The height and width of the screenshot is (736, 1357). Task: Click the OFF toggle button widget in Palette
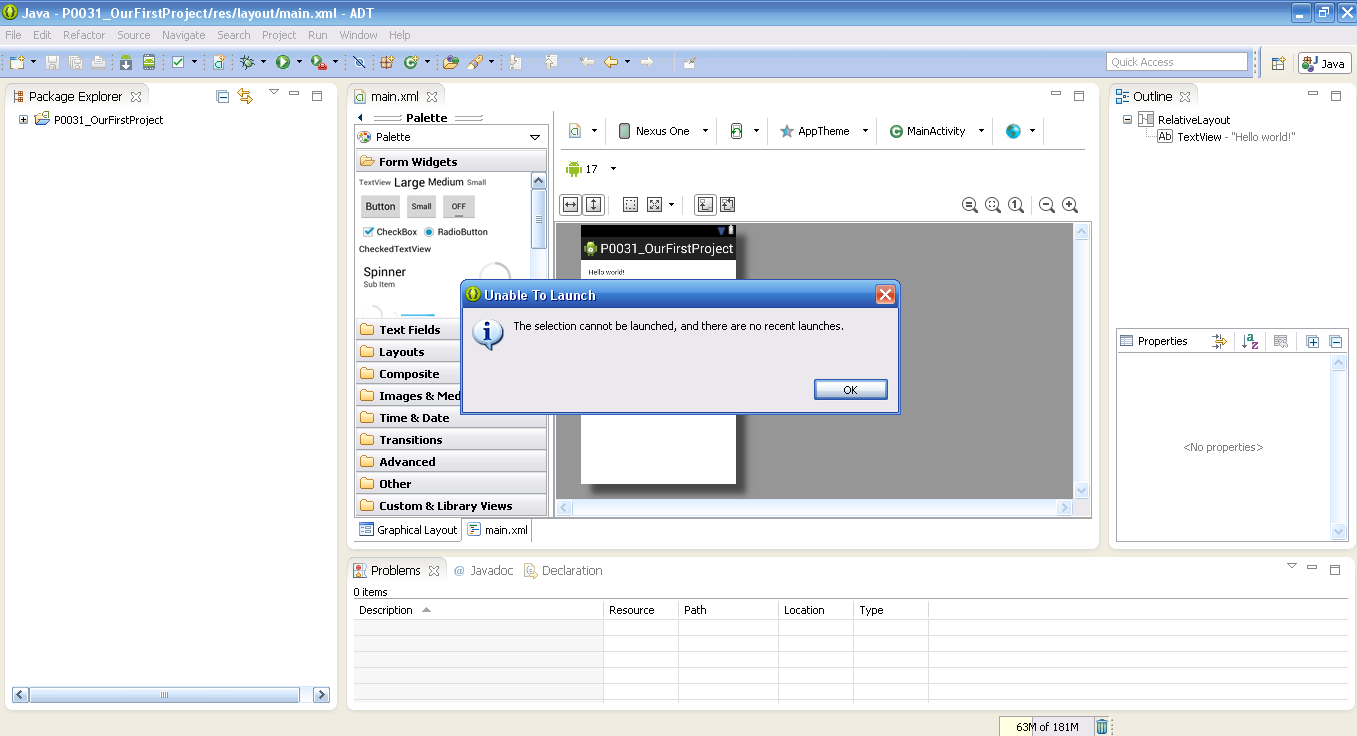point(459,207)
